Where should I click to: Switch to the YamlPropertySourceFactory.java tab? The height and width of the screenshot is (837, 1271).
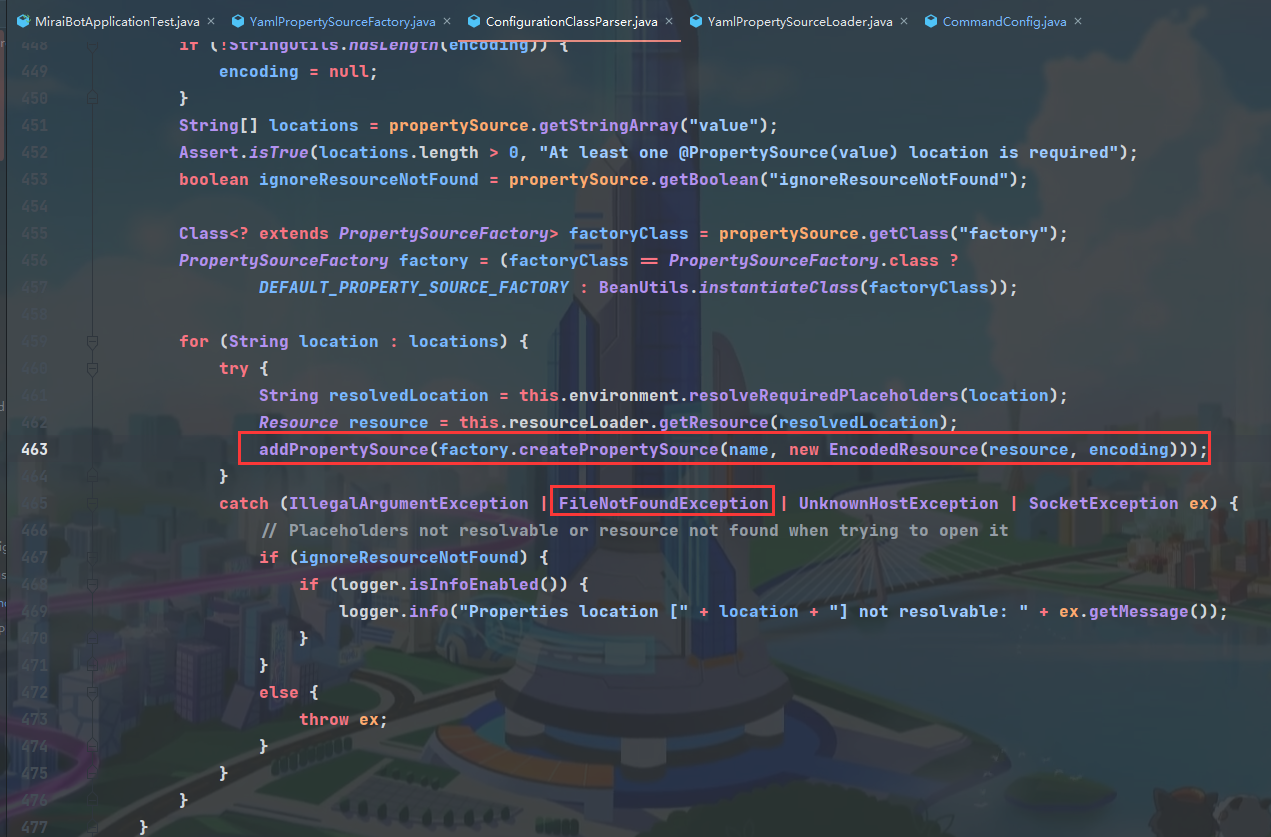click(x=341, y=21)
